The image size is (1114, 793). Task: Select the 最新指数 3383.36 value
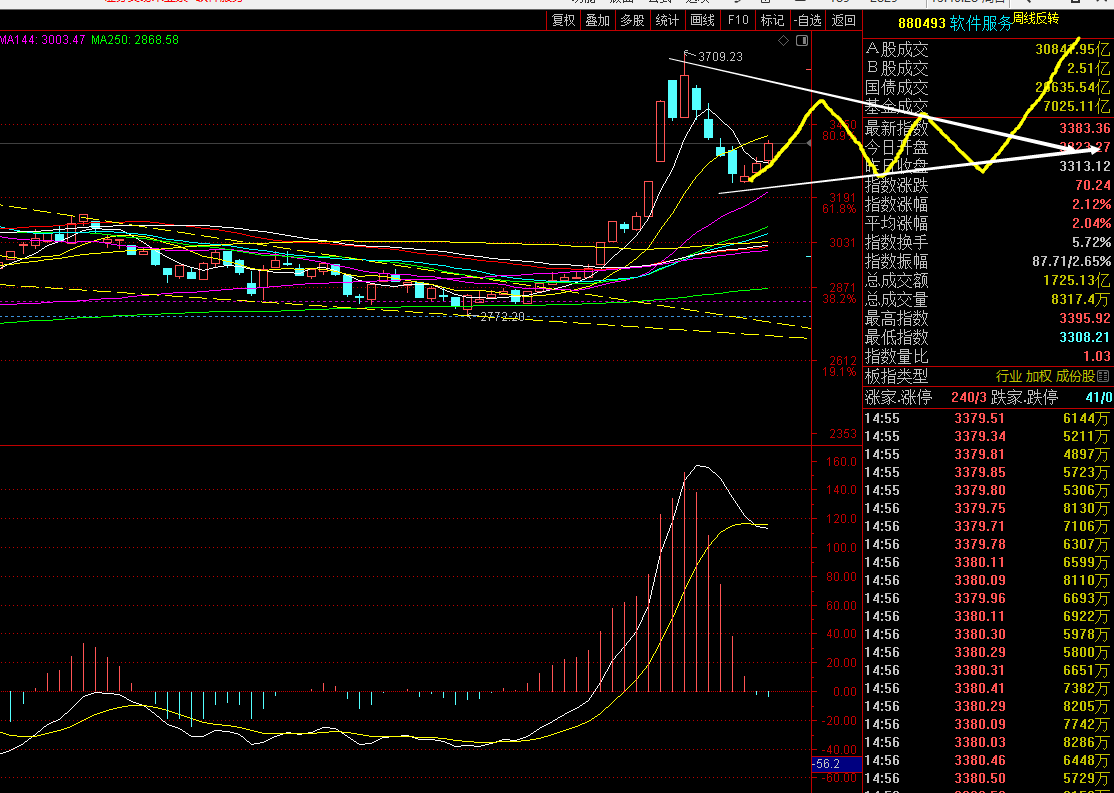point(1084,129)
